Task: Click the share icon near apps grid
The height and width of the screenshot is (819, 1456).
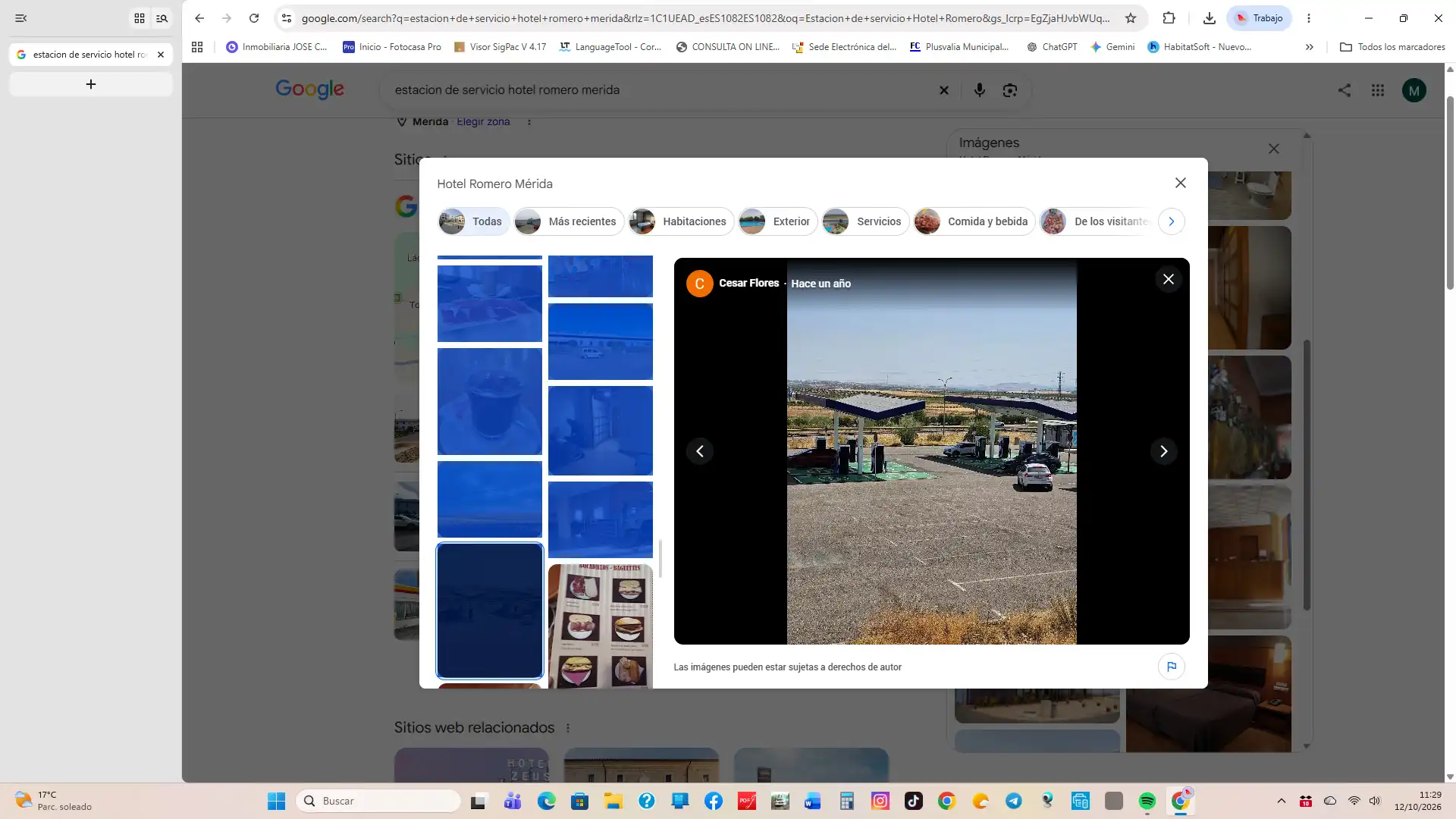Action: tap(1345, 90)
